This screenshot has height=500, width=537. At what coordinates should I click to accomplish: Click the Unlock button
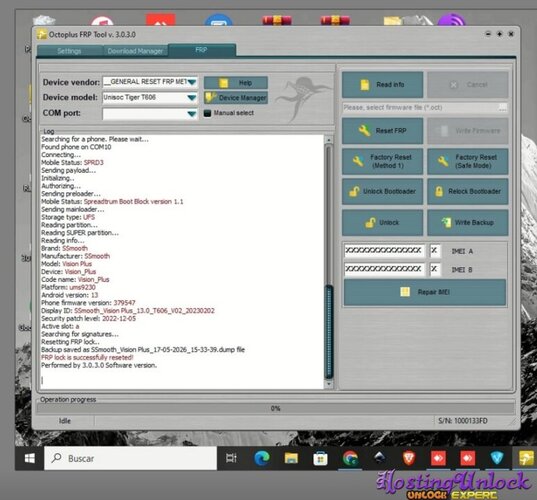[x=382, y=223]
